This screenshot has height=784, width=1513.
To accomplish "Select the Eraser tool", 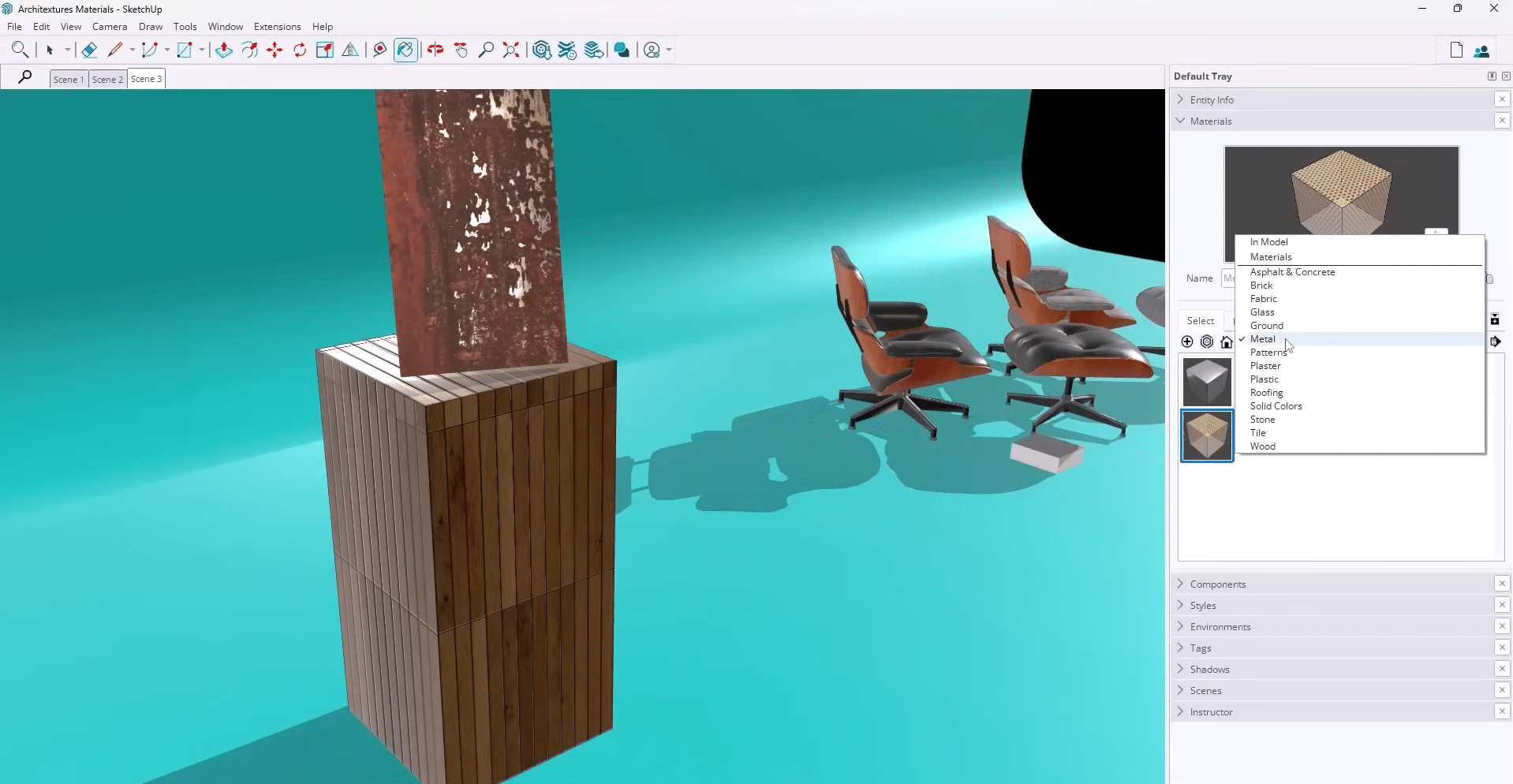I will [x=89, y=50].
